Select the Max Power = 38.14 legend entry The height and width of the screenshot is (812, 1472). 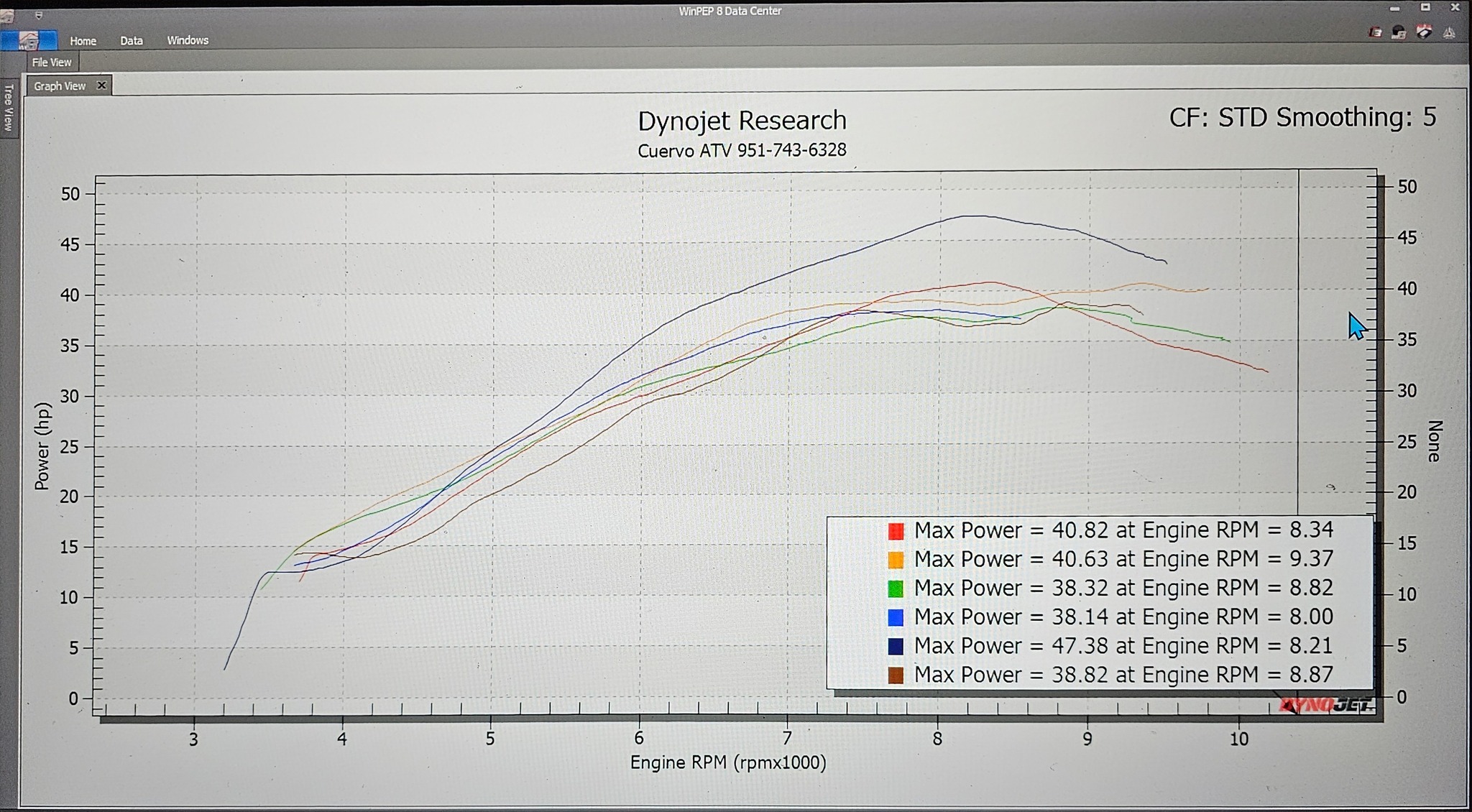(x=1123, y=617)
